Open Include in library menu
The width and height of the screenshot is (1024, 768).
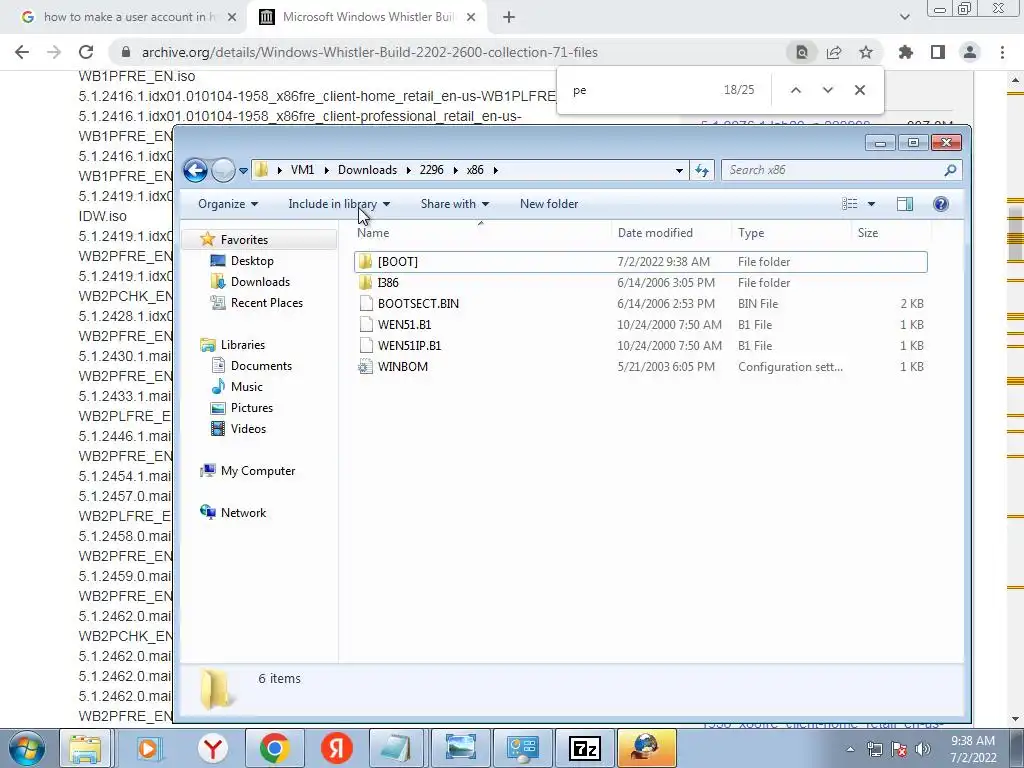[339, 204]
